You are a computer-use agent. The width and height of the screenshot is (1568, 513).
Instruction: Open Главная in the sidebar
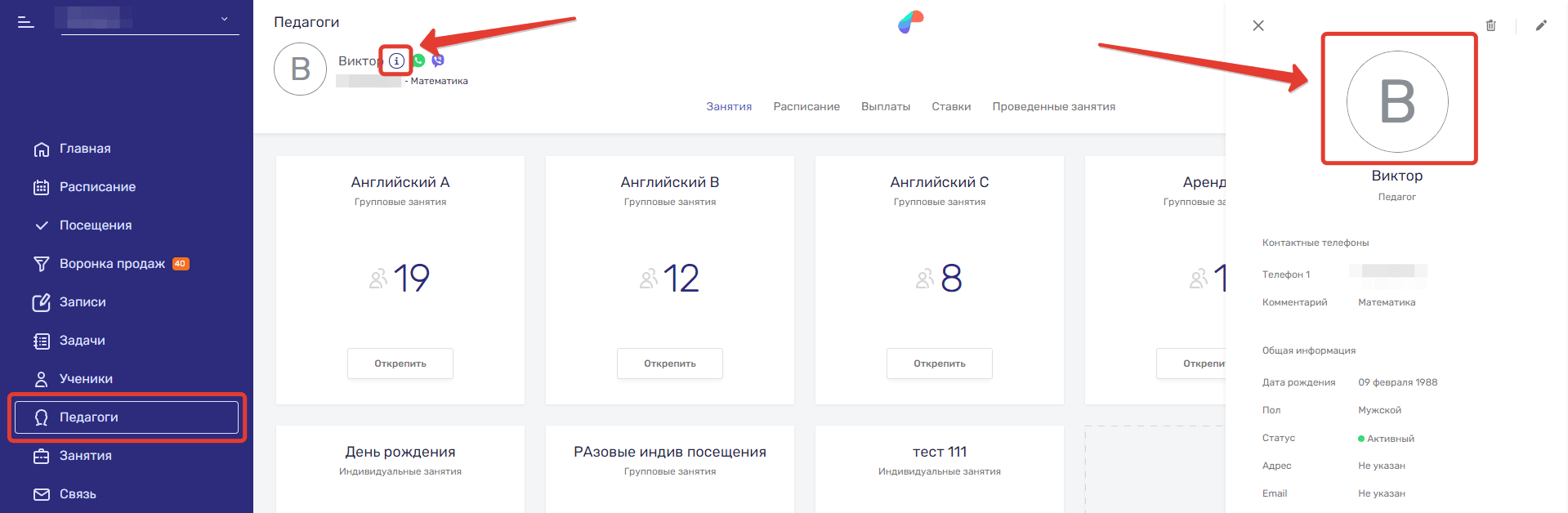pos(84,149)
